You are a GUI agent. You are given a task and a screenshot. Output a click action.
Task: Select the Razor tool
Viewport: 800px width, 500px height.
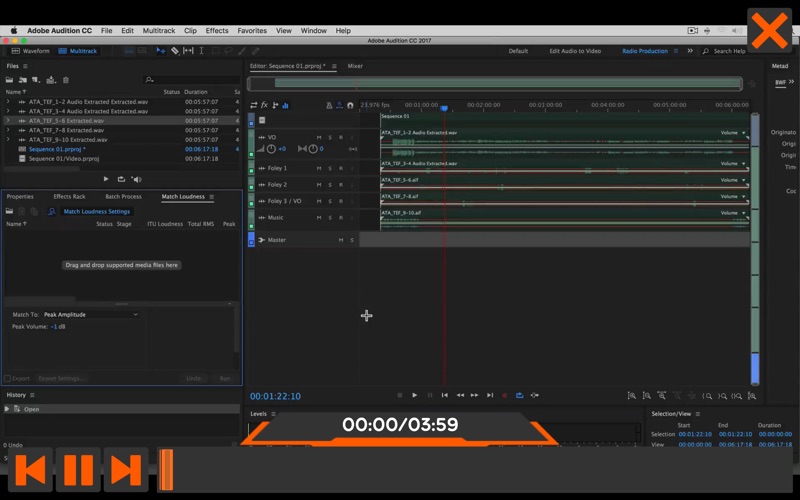[174, 51]
